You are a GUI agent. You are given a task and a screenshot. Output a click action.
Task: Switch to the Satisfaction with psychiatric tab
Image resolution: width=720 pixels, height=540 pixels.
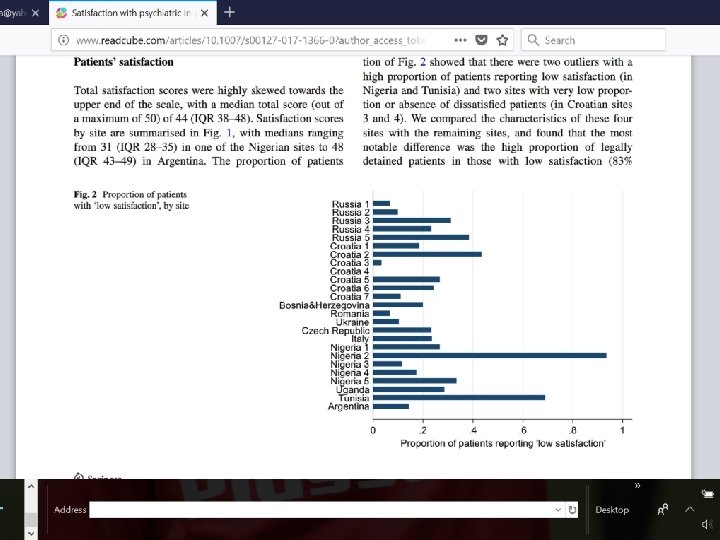tap(132, 13)
